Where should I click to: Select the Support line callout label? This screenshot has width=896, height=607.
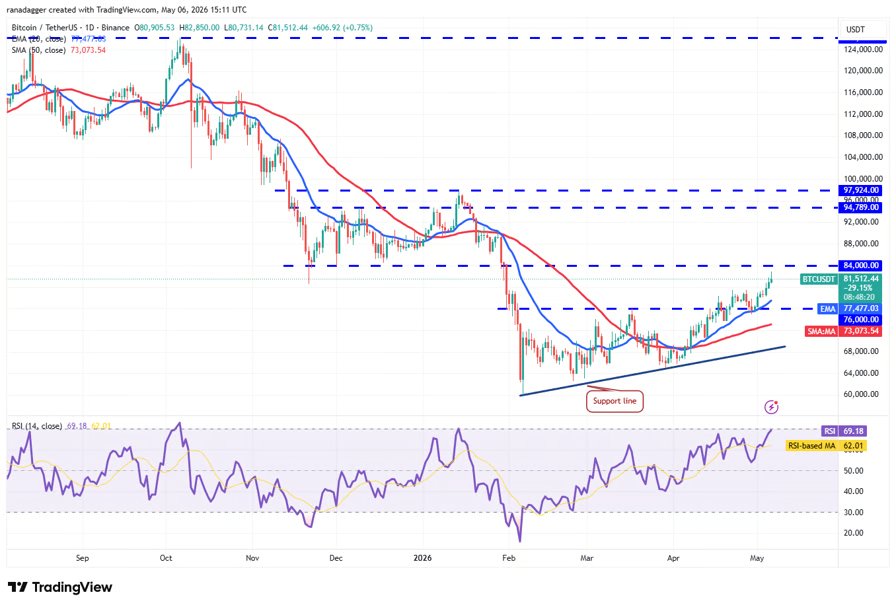tap(614, 401)
